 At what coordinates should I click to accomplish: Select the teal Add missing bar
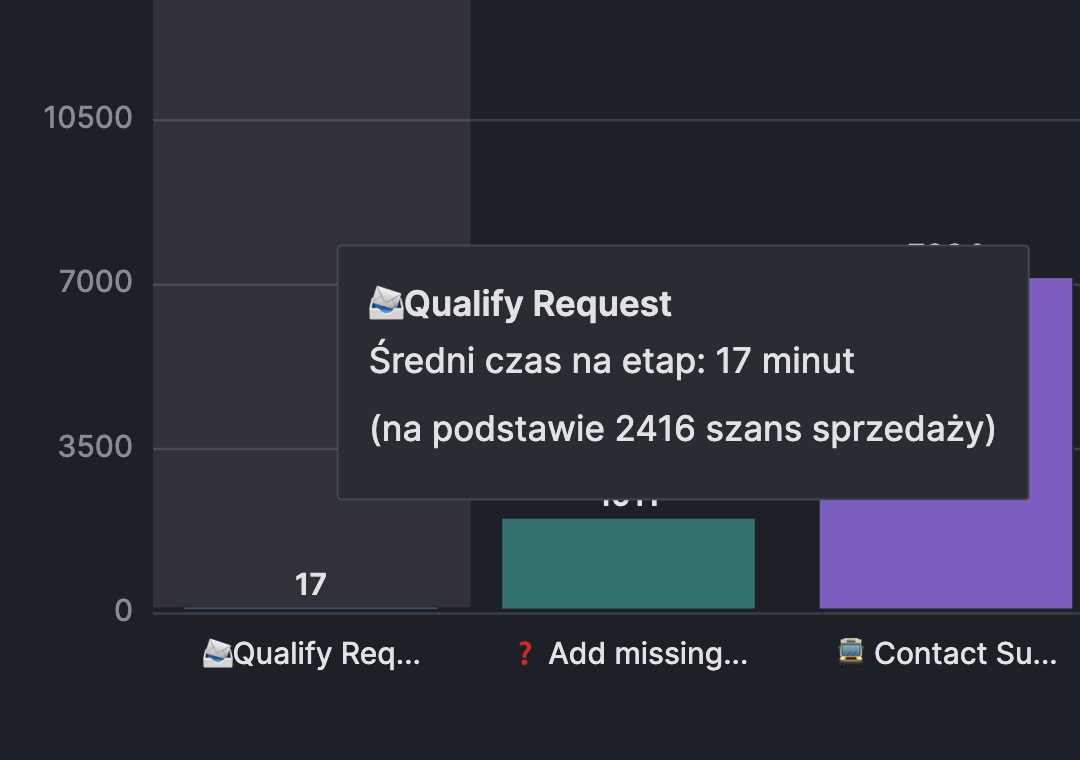point(628,563)
